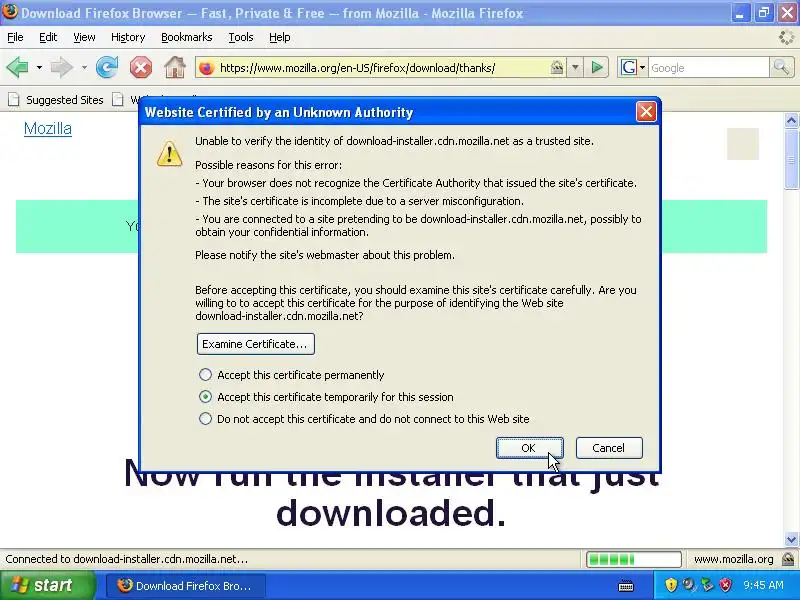Select Do not accept this certificate
The image size is (800, 600).
coord(205,419)
